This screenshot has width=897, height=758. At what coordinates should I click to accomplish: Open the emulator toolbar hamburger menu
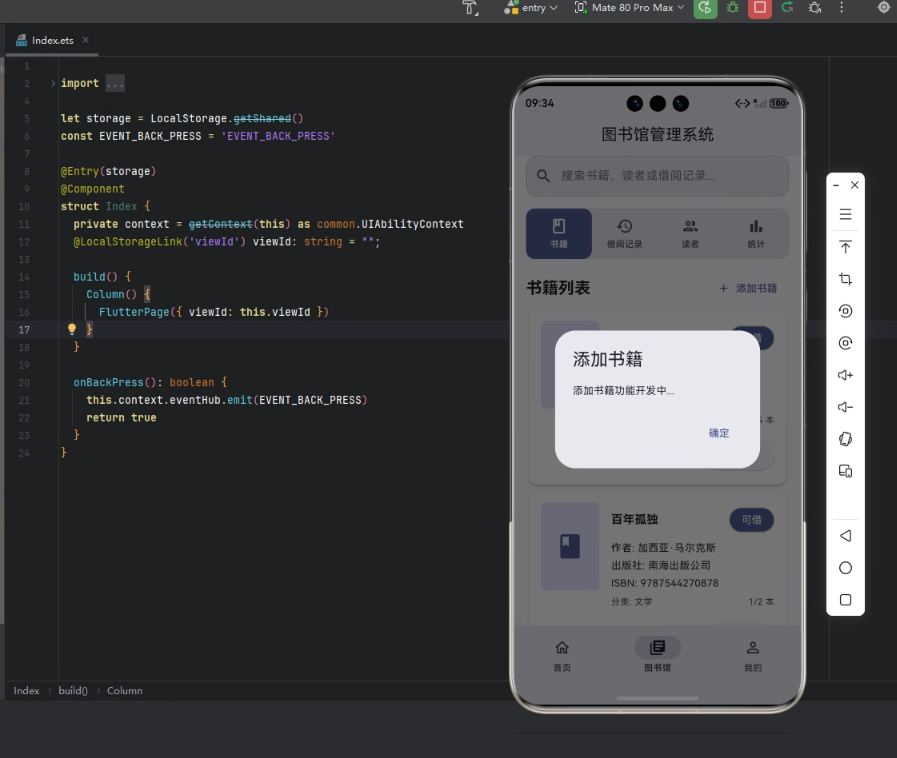coord(846,215)
